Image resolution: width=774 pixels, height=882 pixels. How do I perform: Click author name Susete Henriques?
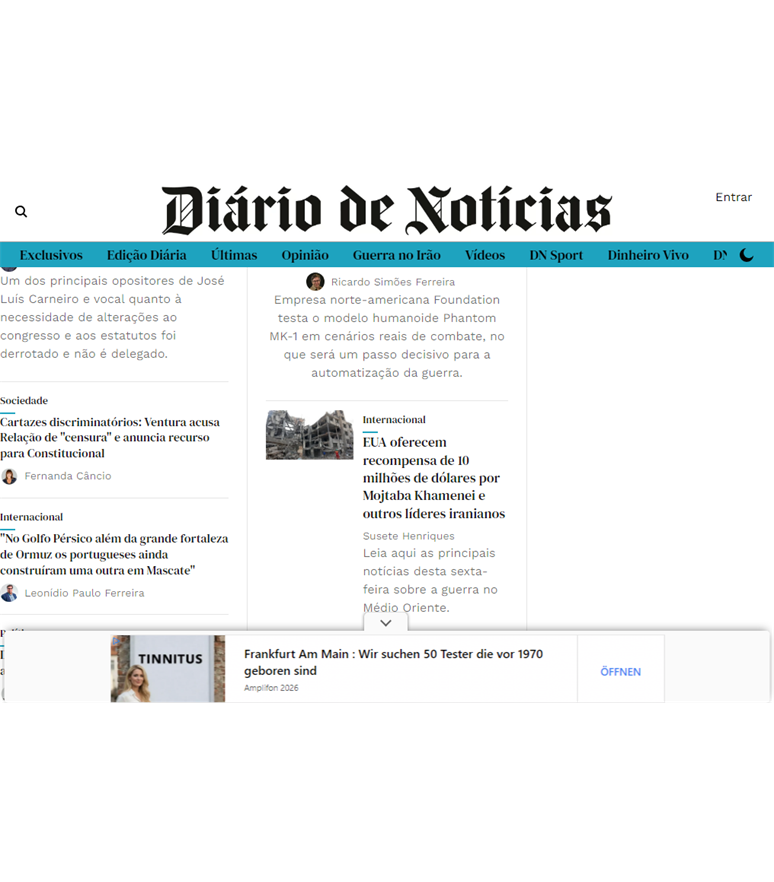click(x=408, y=536)
